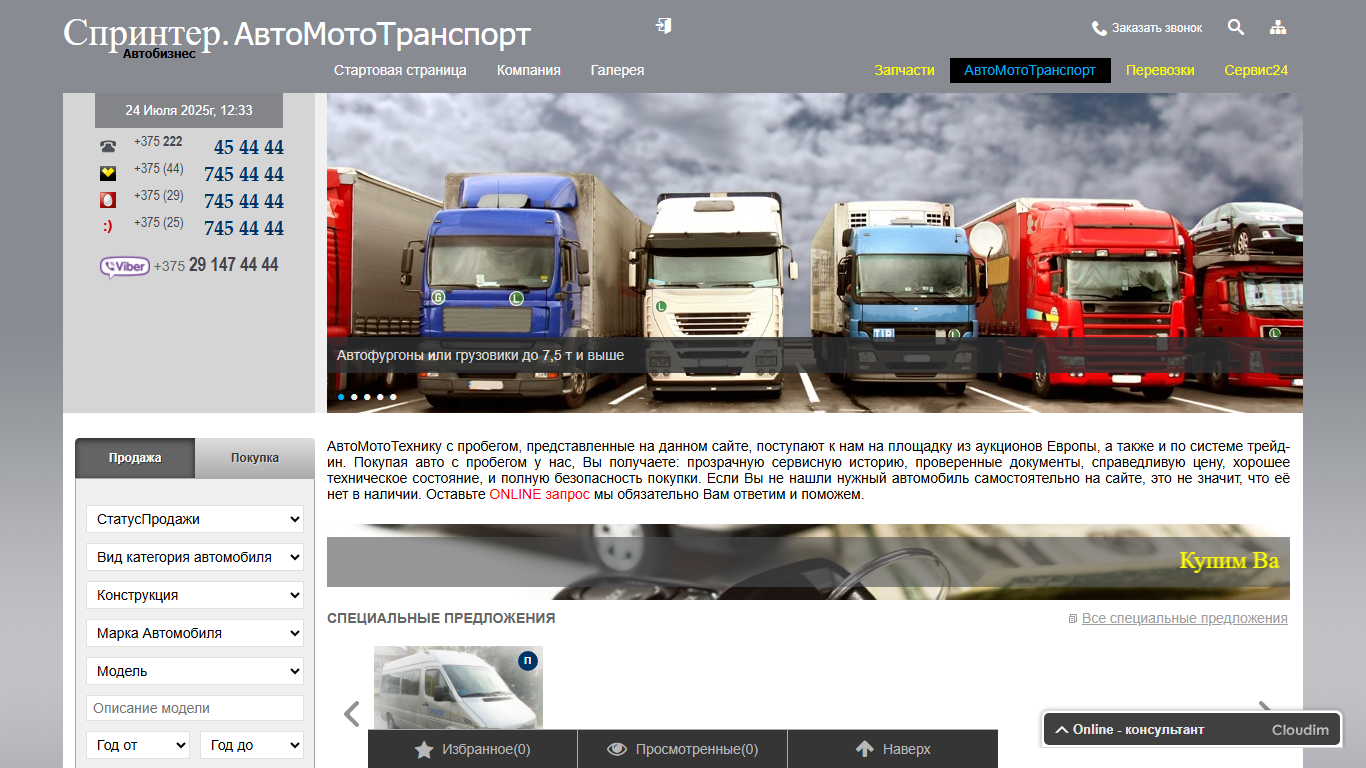Viewport: 1366px width, 768px height.
Task: Switch to the Покупка tab
Action: [x=255, y=458]
